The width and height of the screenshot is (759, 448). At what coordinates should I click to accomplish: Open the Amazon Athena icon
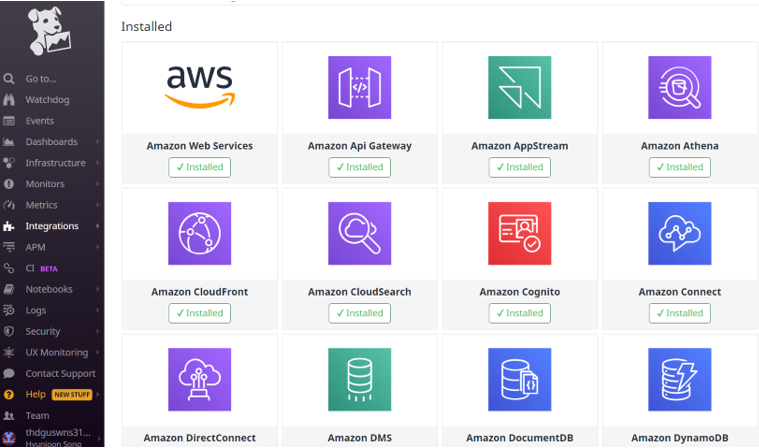pyautogui.click(x=680, y=88)
